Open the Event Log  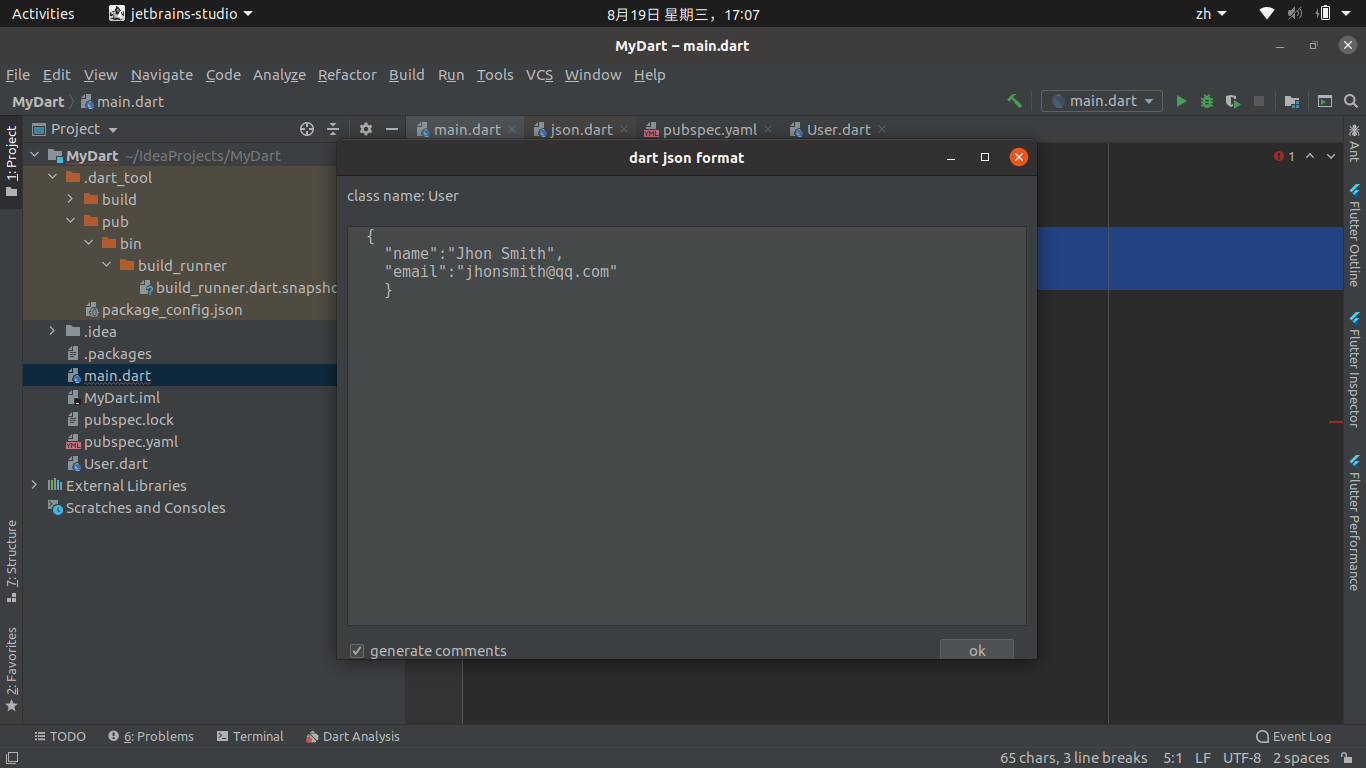point(1293,737)
